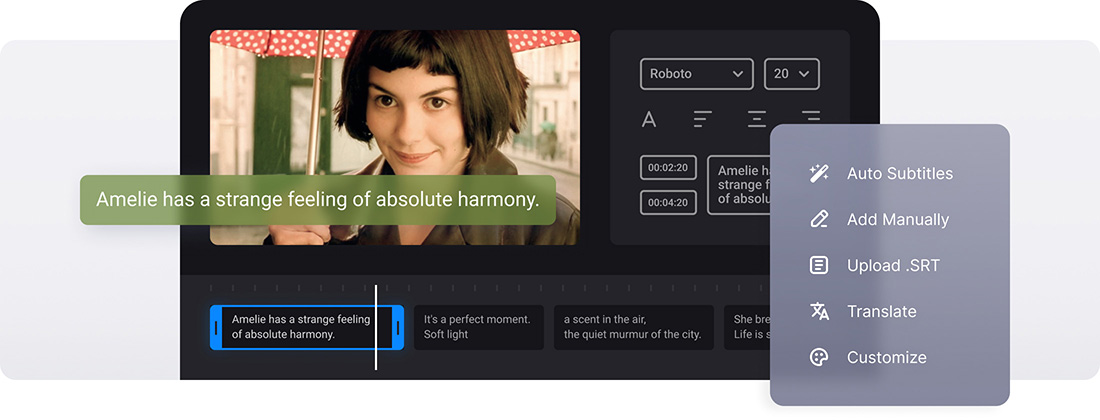Image resolution: width=1100 pixels, height=420 pixels.
Task: Edit the 00:04:20 end time field
Action: tap(668, 203)
